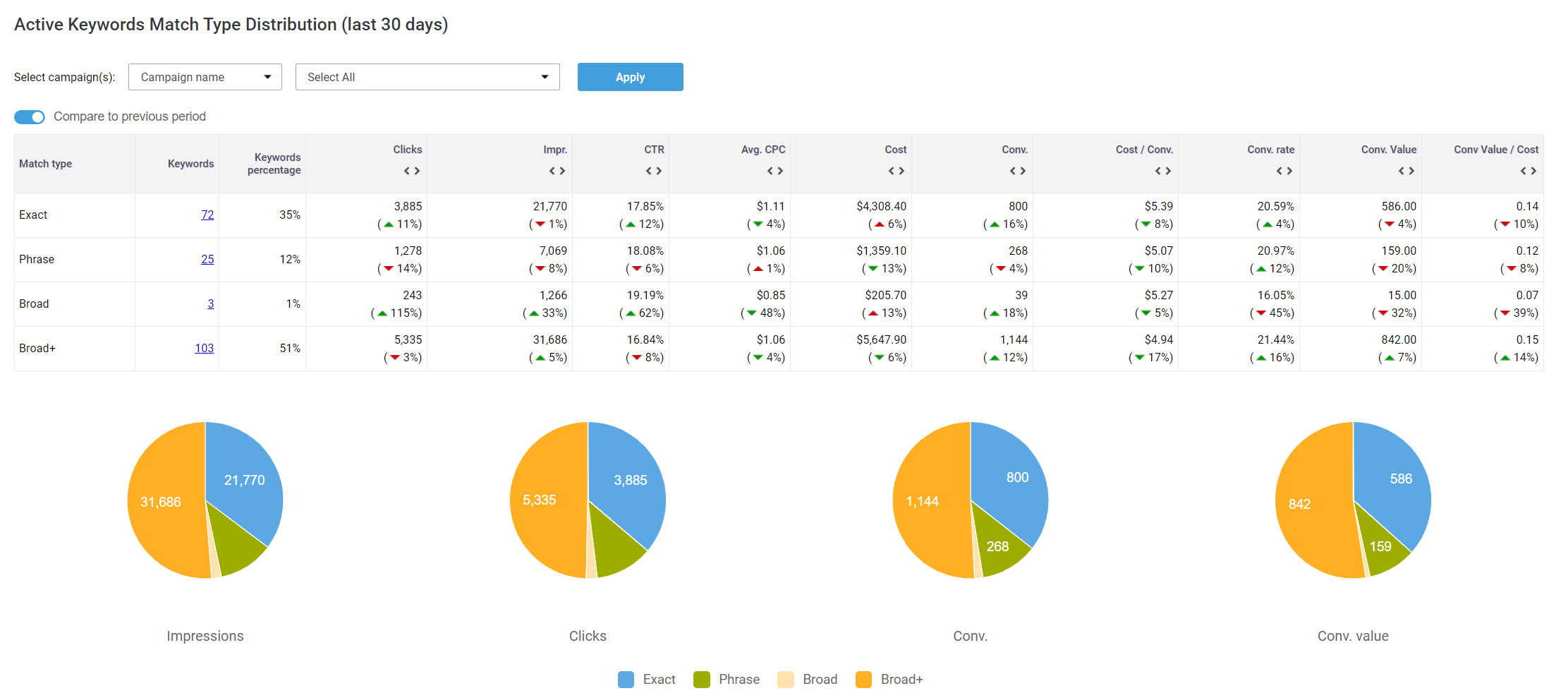Click the right arrow under Conv Value / Cost
This screenshot has width=1568, height=698.
(x=1533, y=171)
